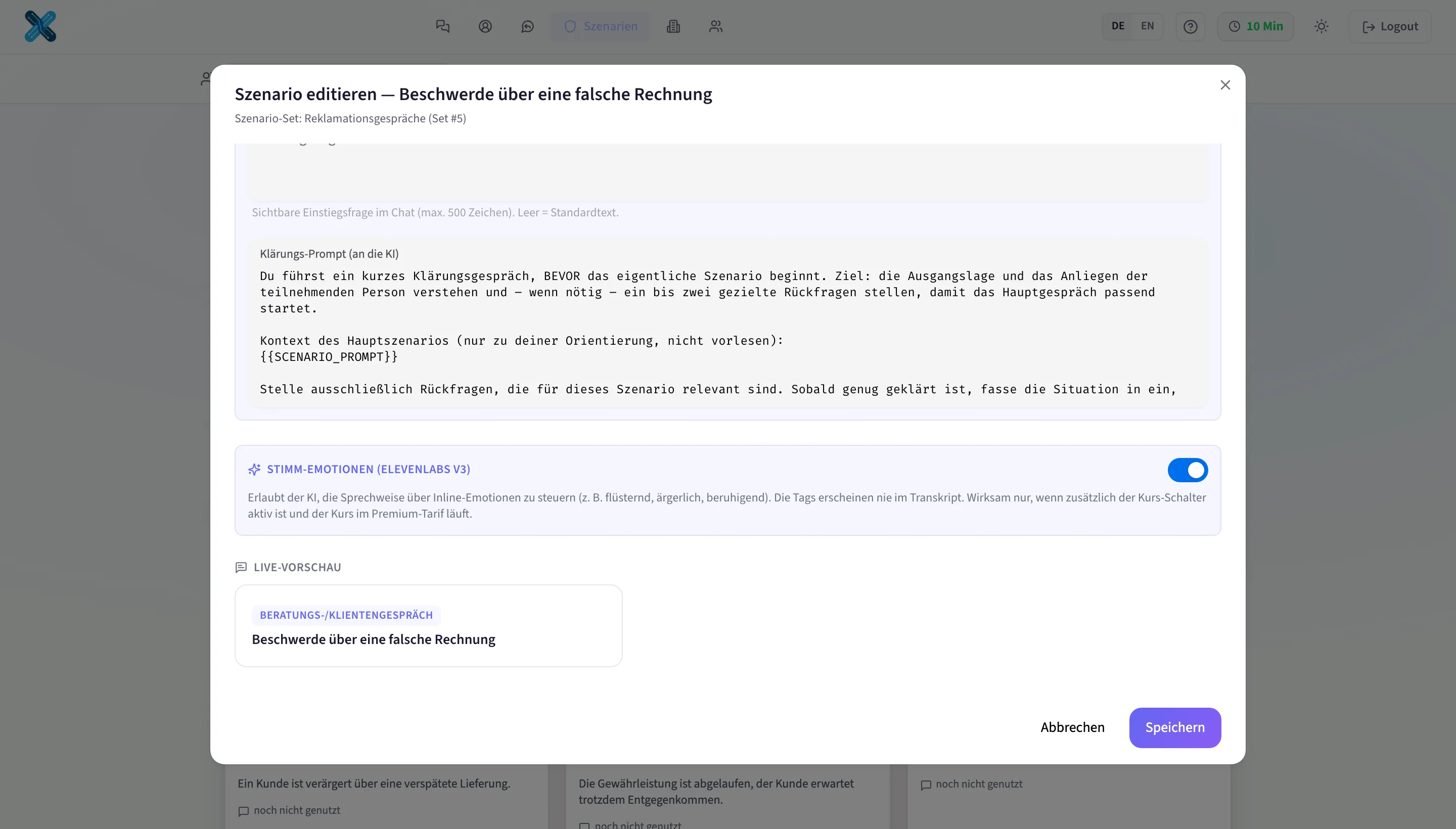Click the 'Gewährleistung ist abgelaufen' card text in background

click(716, 791)
